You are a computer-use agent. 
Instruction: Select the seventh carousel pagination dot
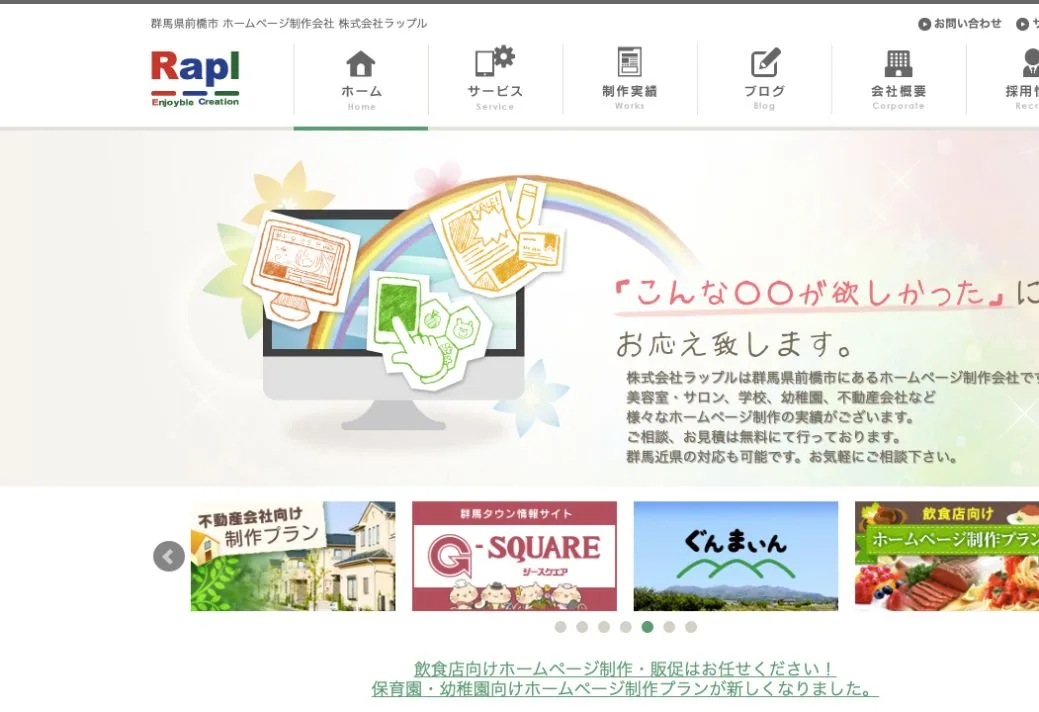click(691, 627)
